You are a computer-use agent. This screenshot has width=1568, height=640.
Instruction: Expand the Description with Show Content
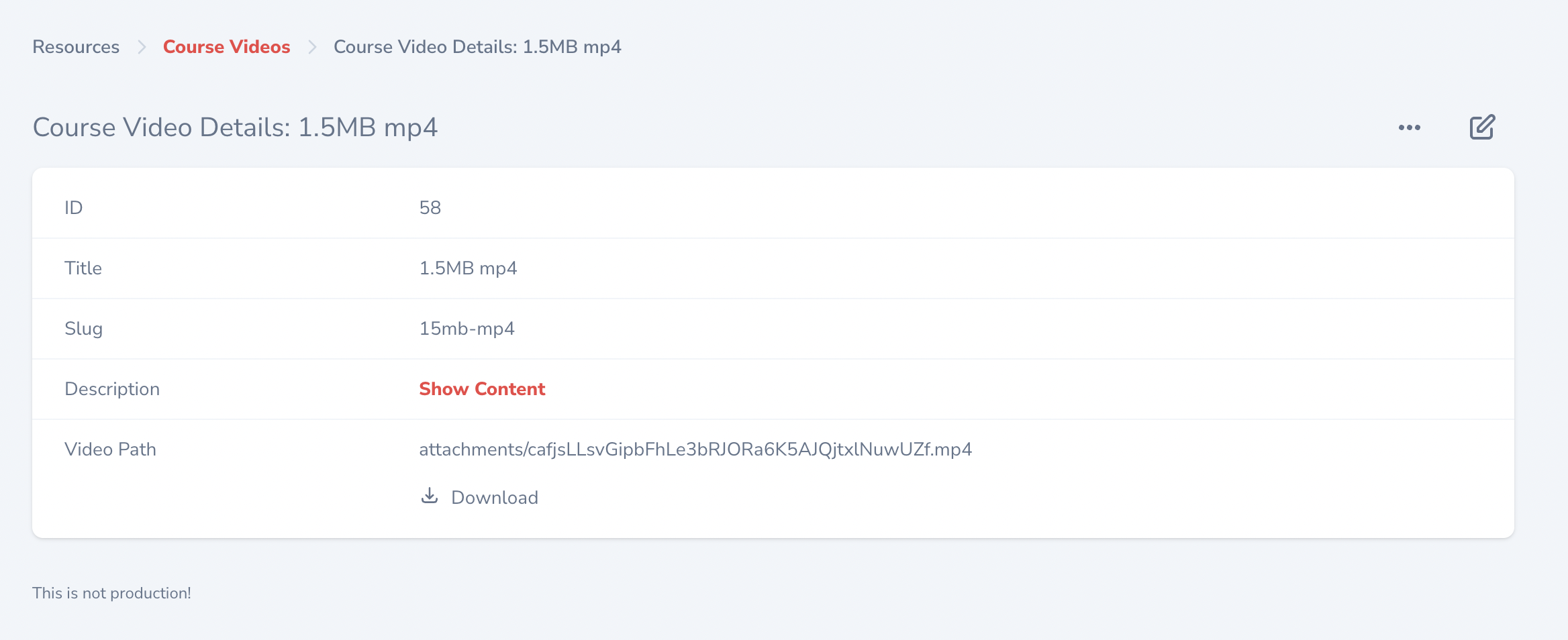[x=482, y=389]
